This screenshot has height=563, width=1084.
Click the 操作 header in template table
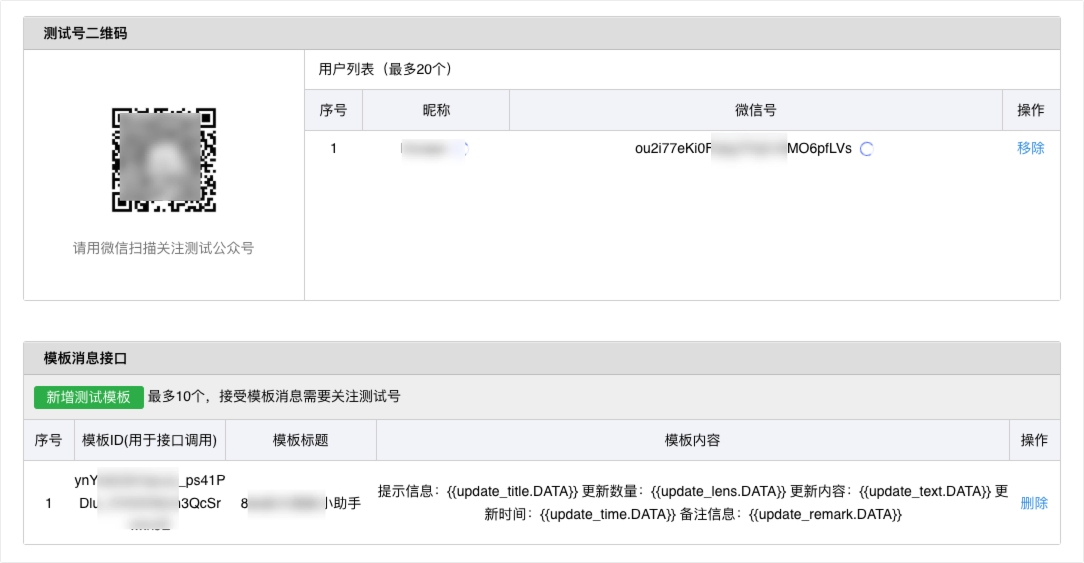click(x=1034, y=440)
